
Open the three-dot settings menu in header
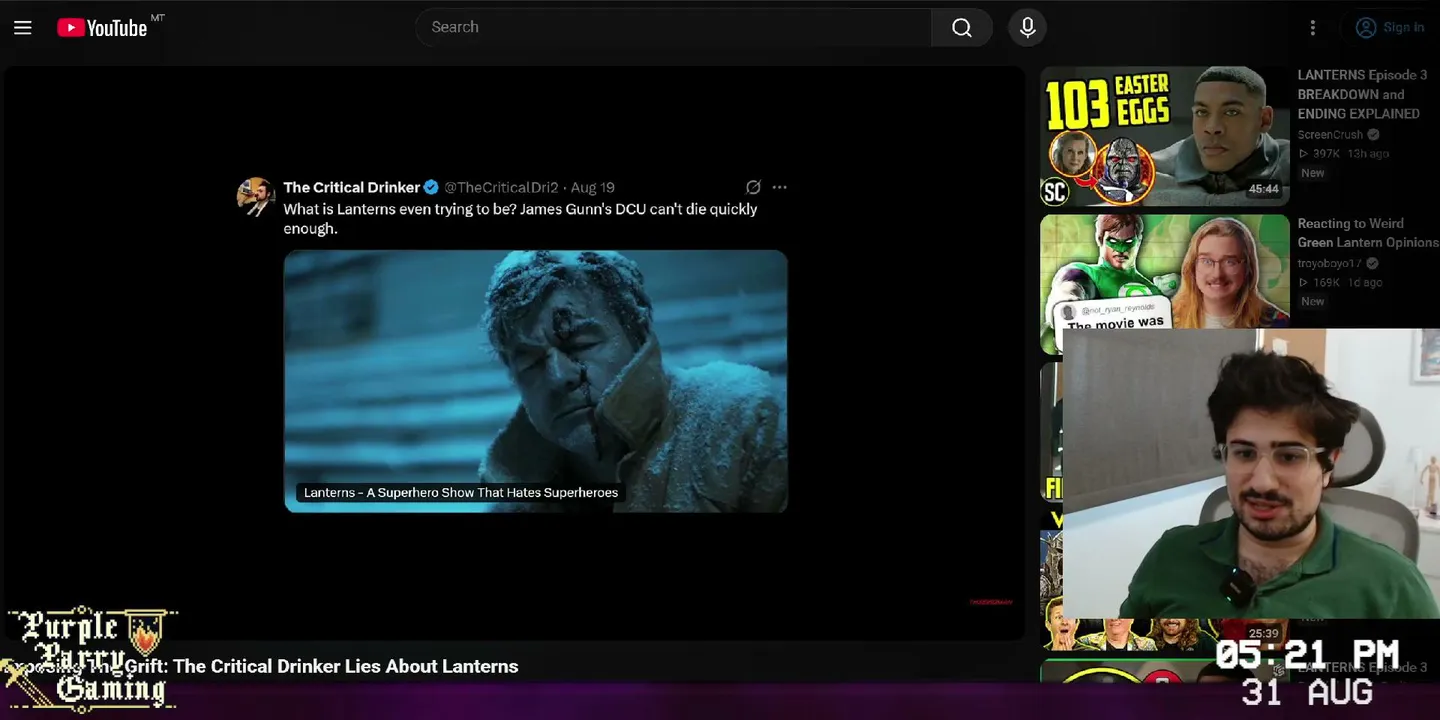pos(1313,28)
